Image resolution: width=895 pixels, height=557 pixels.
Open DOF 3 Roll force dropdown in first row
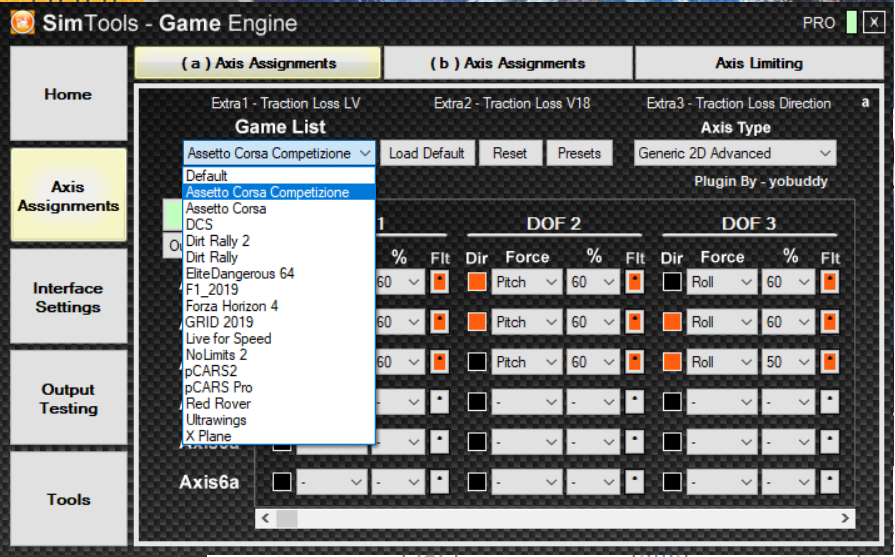[x=721, y=282]
